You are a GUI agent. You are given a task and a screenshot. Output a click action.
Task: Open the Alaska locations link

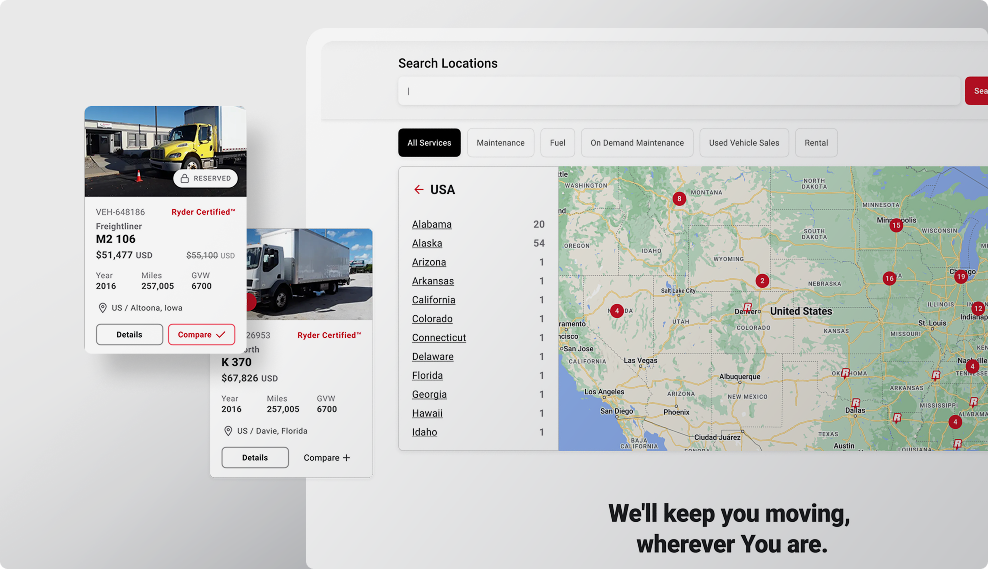[427, 243]
